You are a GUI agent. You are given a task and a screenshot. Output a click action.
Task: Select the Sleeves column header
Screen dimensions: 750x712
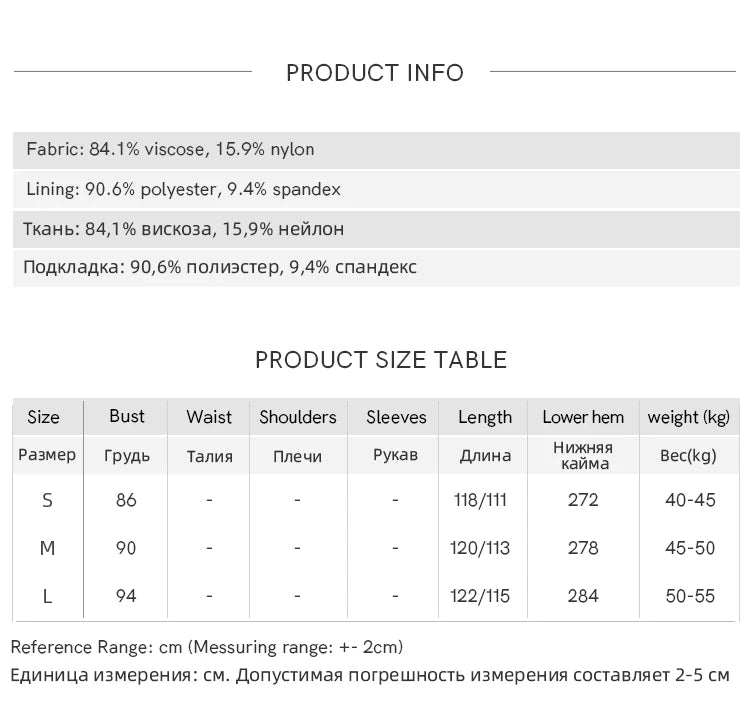pos(396,418)
